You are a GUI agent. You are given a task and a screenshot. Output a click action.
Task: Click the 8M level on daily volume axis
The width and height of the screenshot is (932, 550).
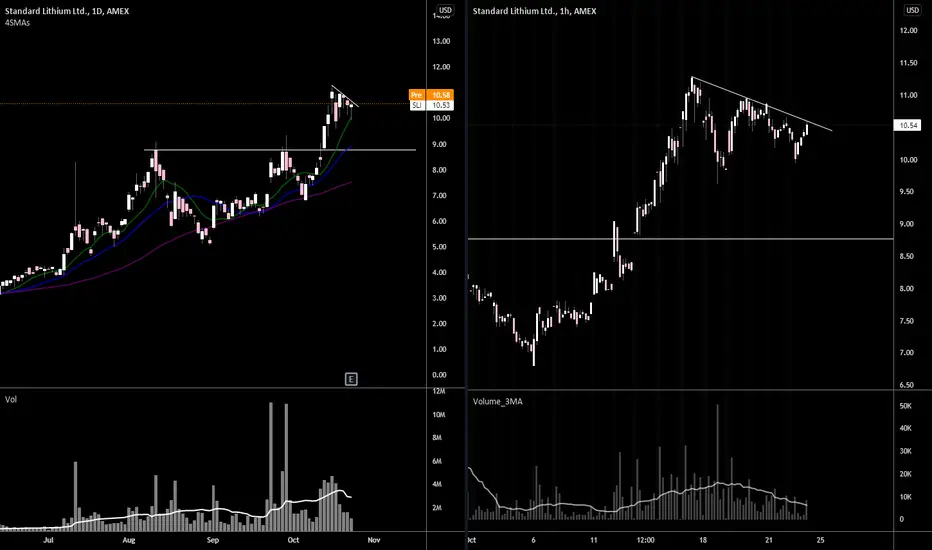(437, 438)
